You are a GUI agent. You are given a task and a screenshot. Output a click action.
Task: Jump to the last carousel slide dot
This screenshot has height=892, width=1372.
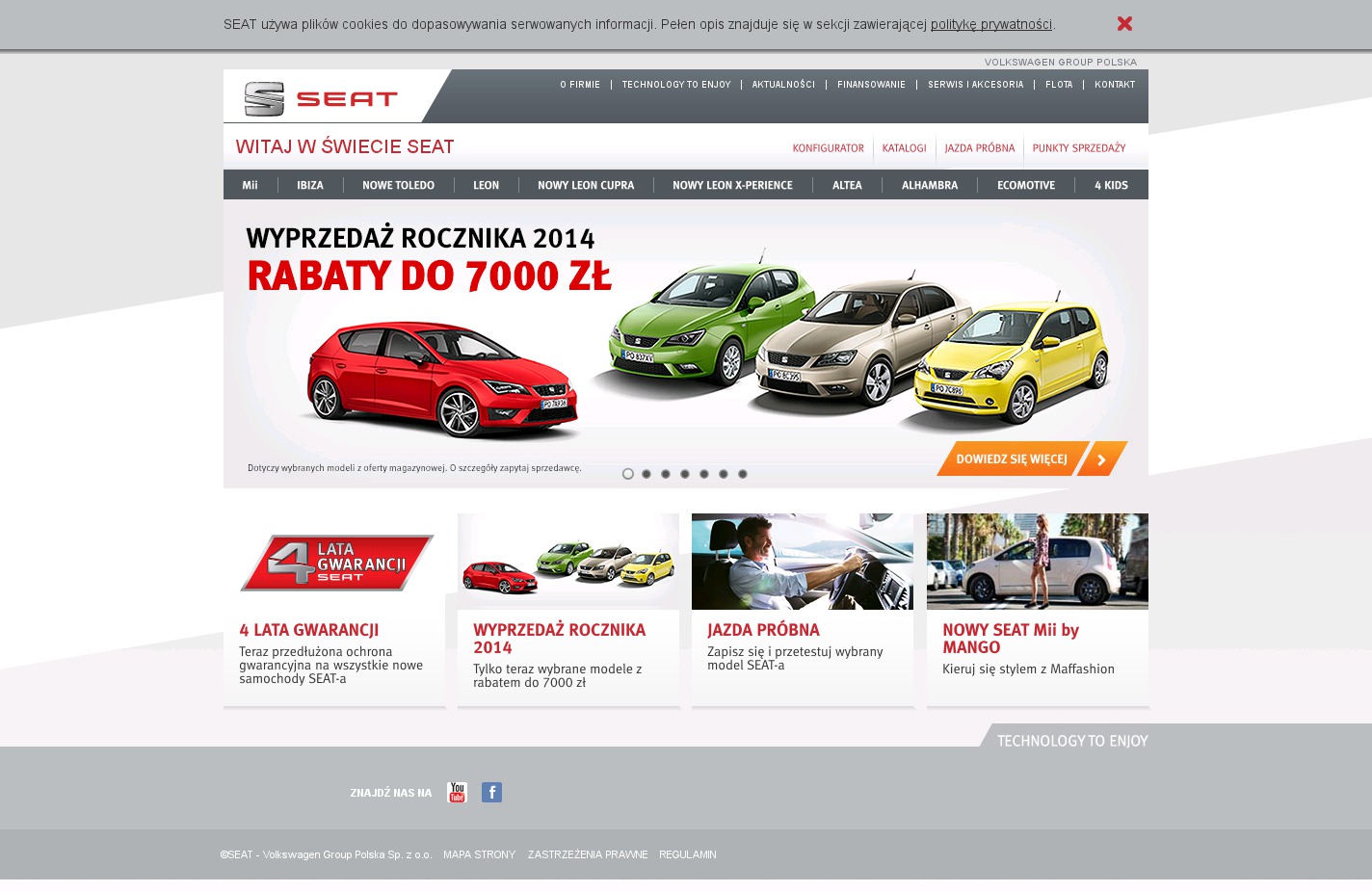pos(743,474)
